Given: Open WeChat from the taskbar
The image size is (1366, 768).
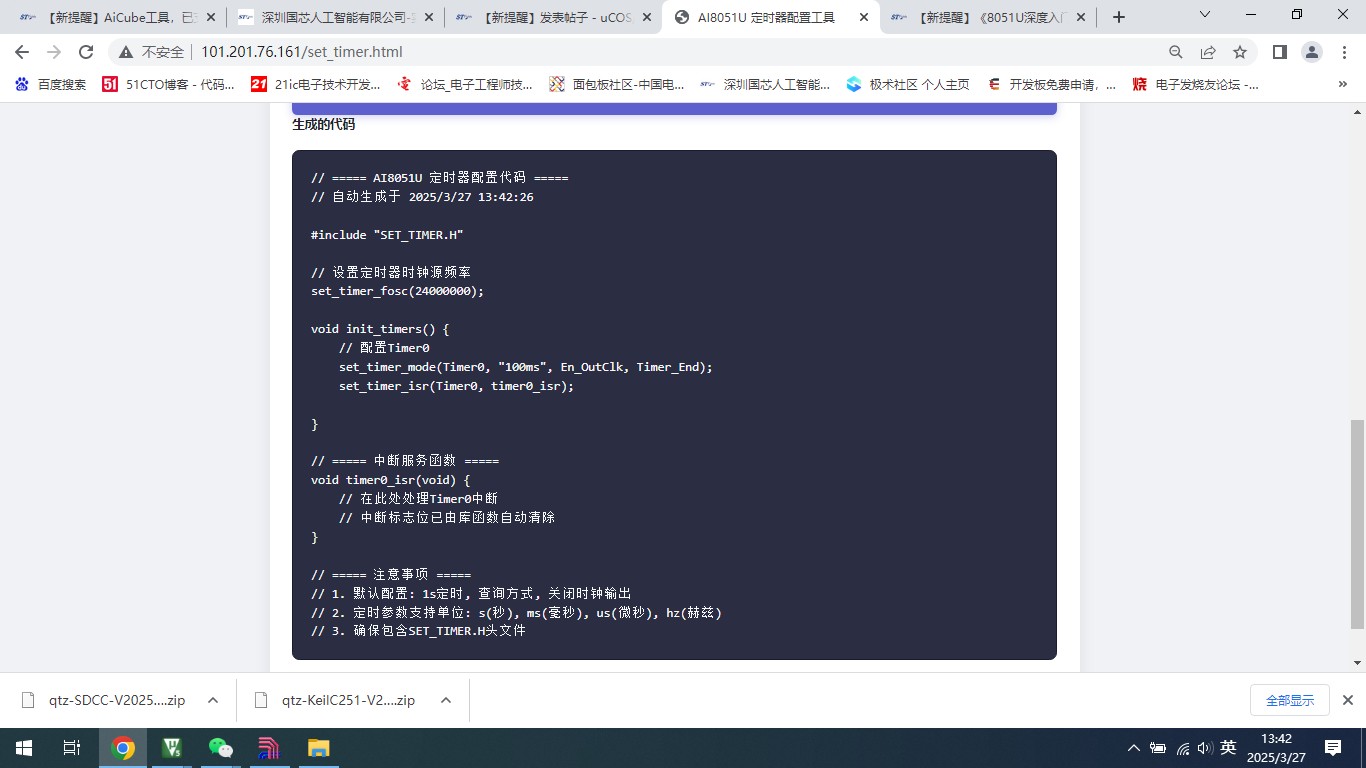Looking at the screenshot, I should (220, 748).
